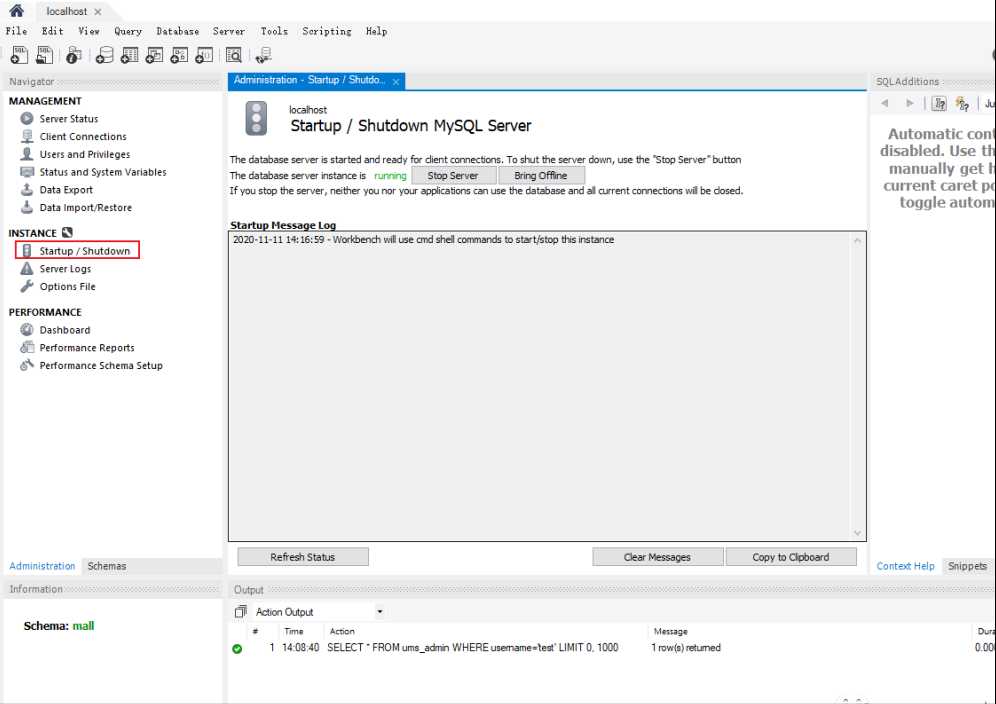Open the Action Output dropdown
The image size is (996, 704).
380,611
